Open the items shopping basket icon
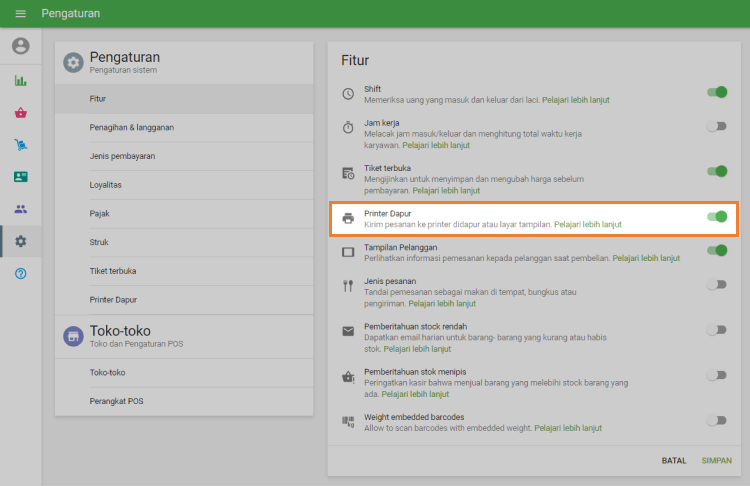This screenshot has height=486, width=750. click(21, 113)
